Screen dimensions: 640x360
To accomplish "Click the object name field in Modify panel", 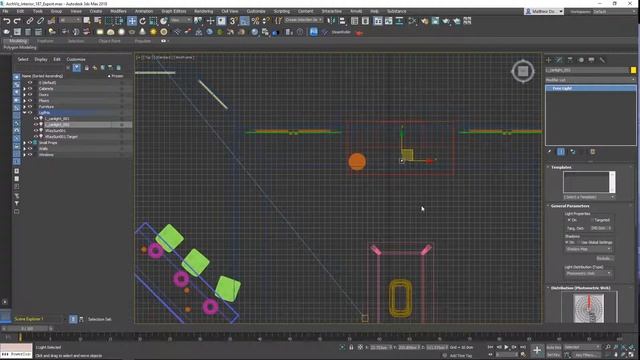I will click(x=587, y=70).
